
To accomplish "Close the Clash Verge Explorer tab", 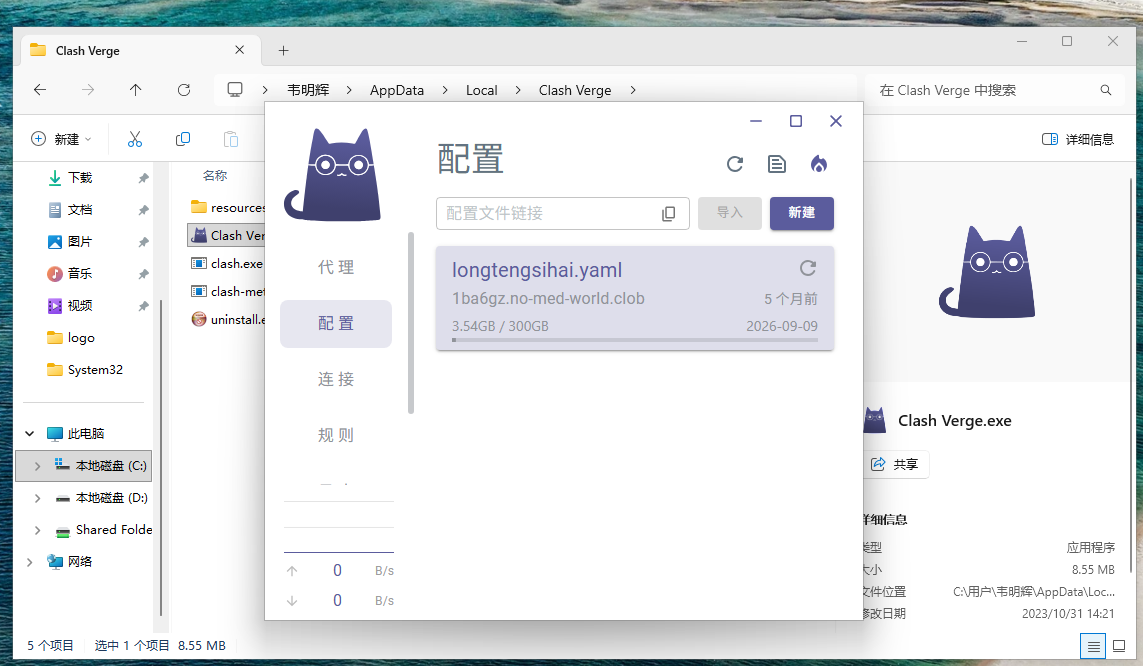I will pyautogui.click(x=239, y=50).
